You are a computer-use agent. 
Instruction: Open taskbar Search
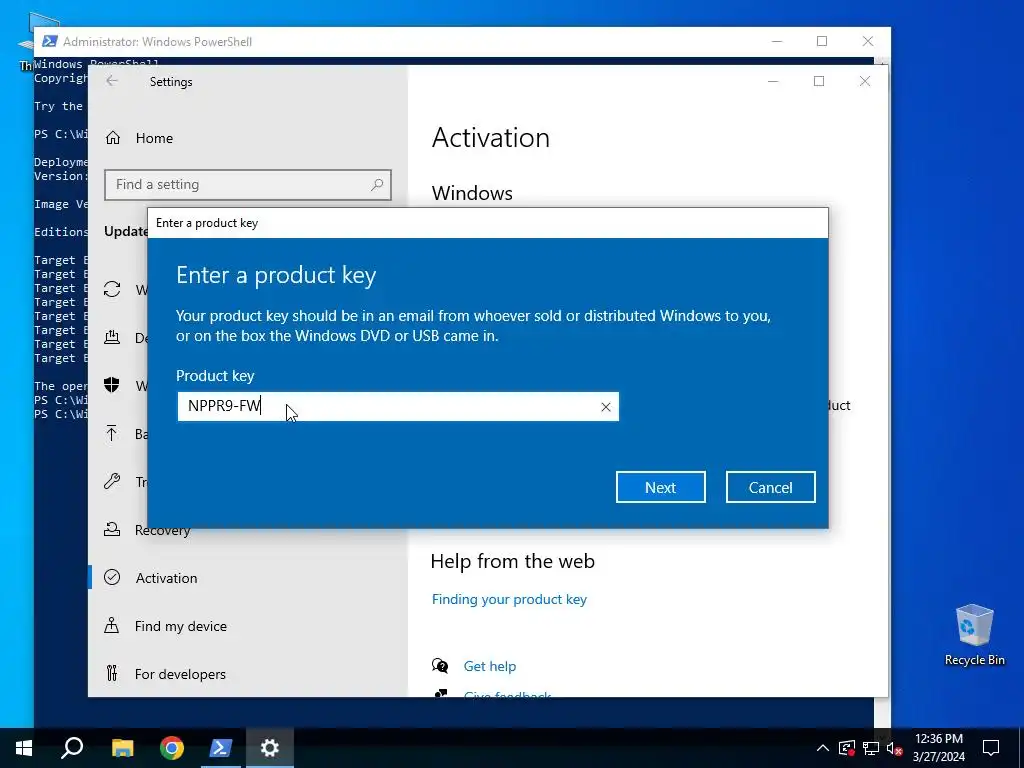click(72, 748)
